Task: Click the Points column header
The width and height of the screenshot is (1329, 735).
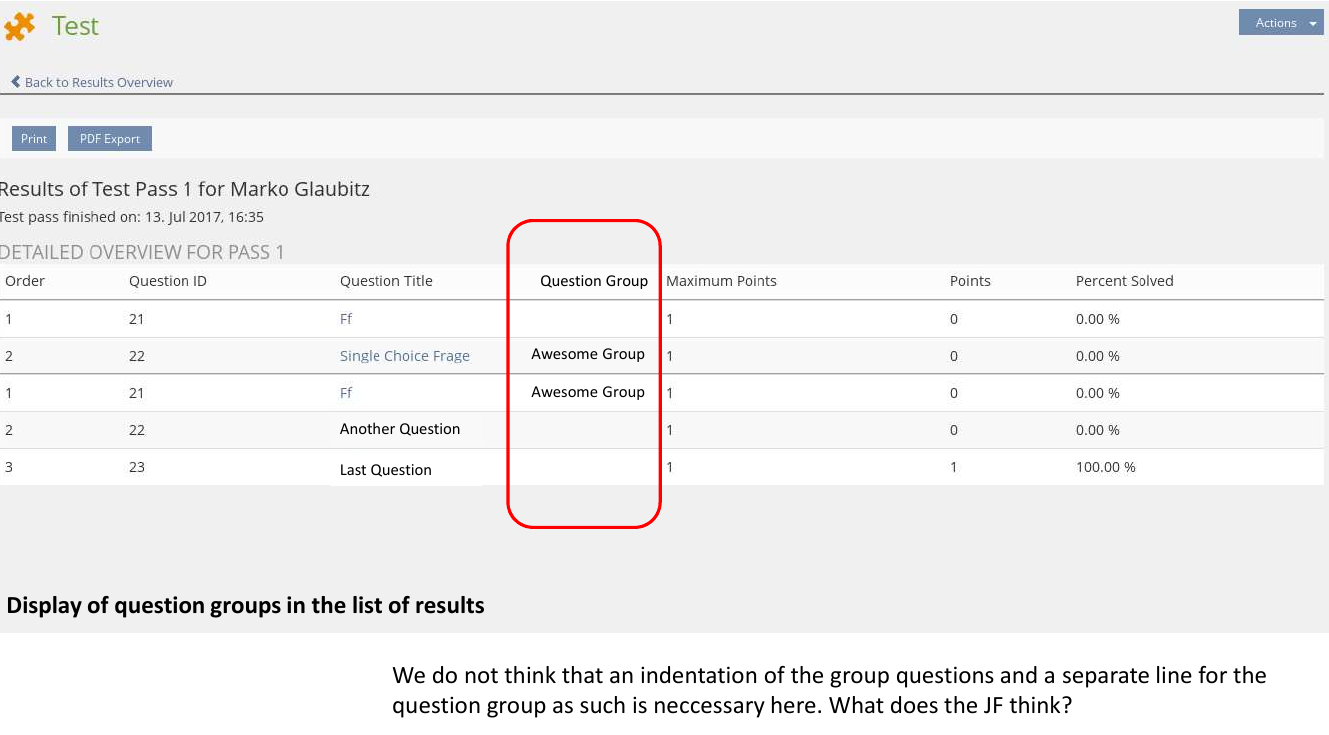Action: (969, 281)
